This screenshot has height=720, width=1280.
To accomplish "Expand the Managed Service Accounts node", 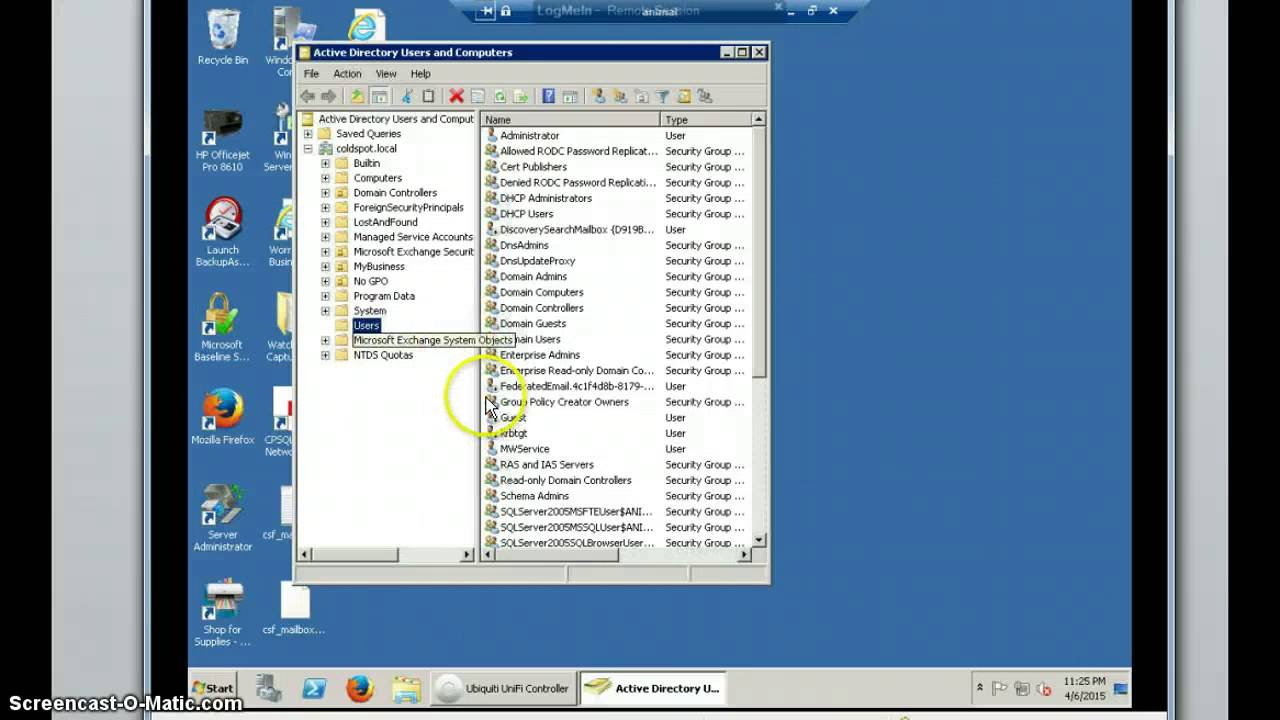I will click(x=325, y=237).
